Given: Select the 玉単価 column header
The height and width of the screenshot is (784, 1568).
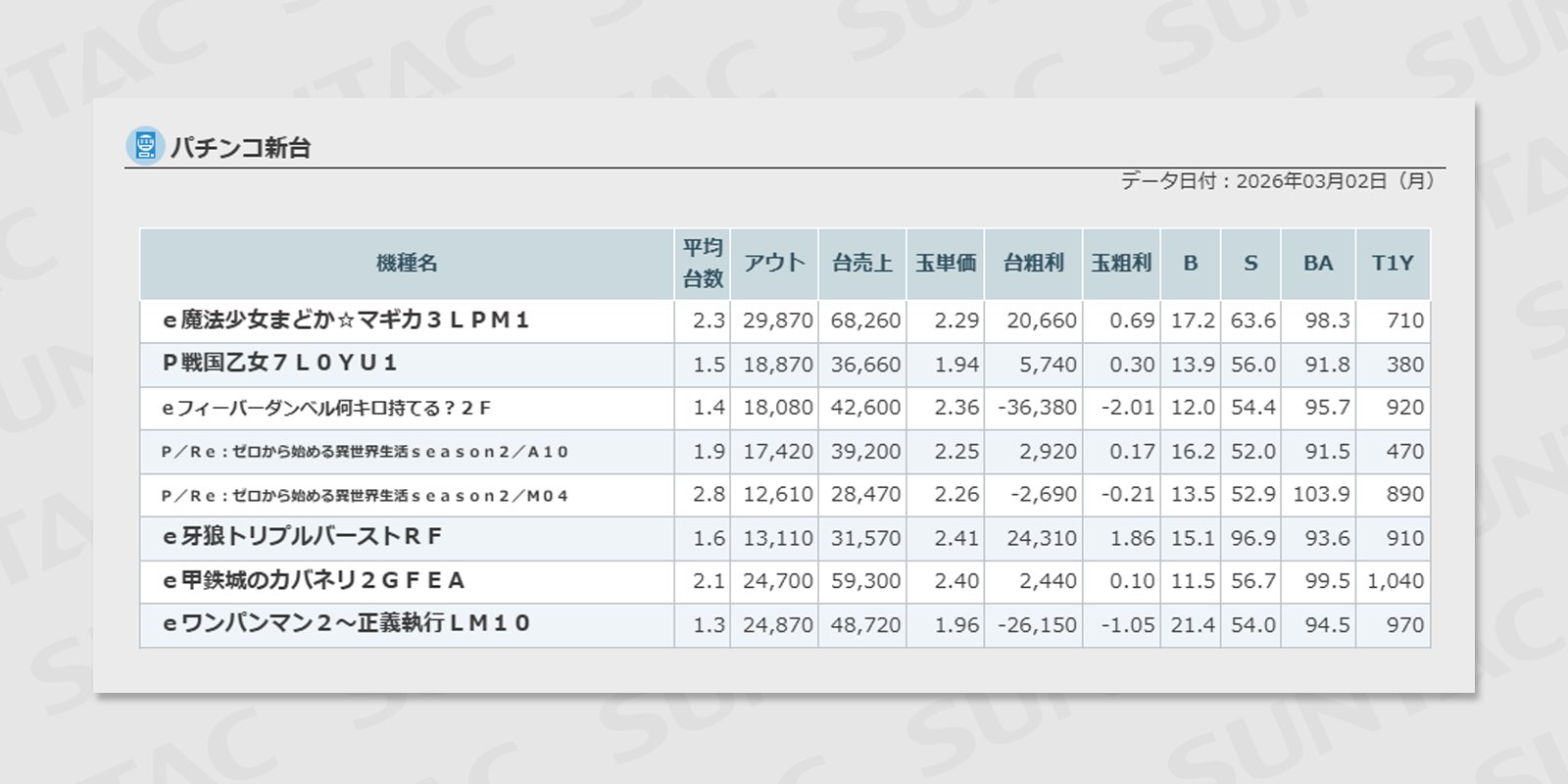Looking at the screenshot, I should click(945, 264).
